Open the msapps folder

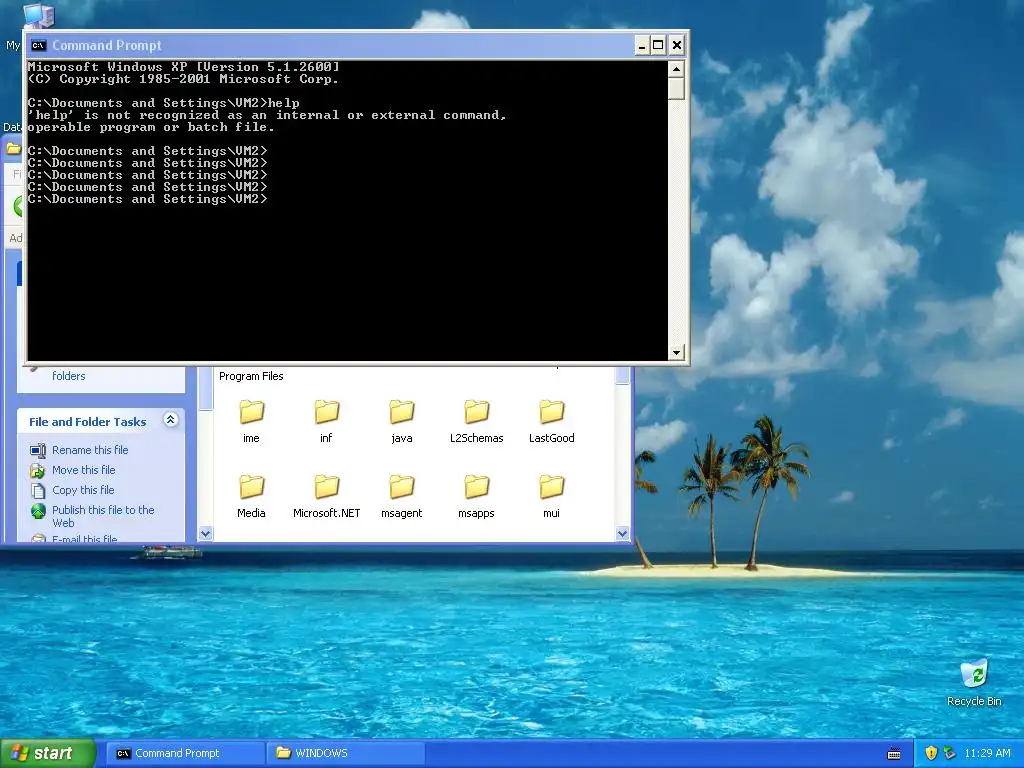[476, 496]
